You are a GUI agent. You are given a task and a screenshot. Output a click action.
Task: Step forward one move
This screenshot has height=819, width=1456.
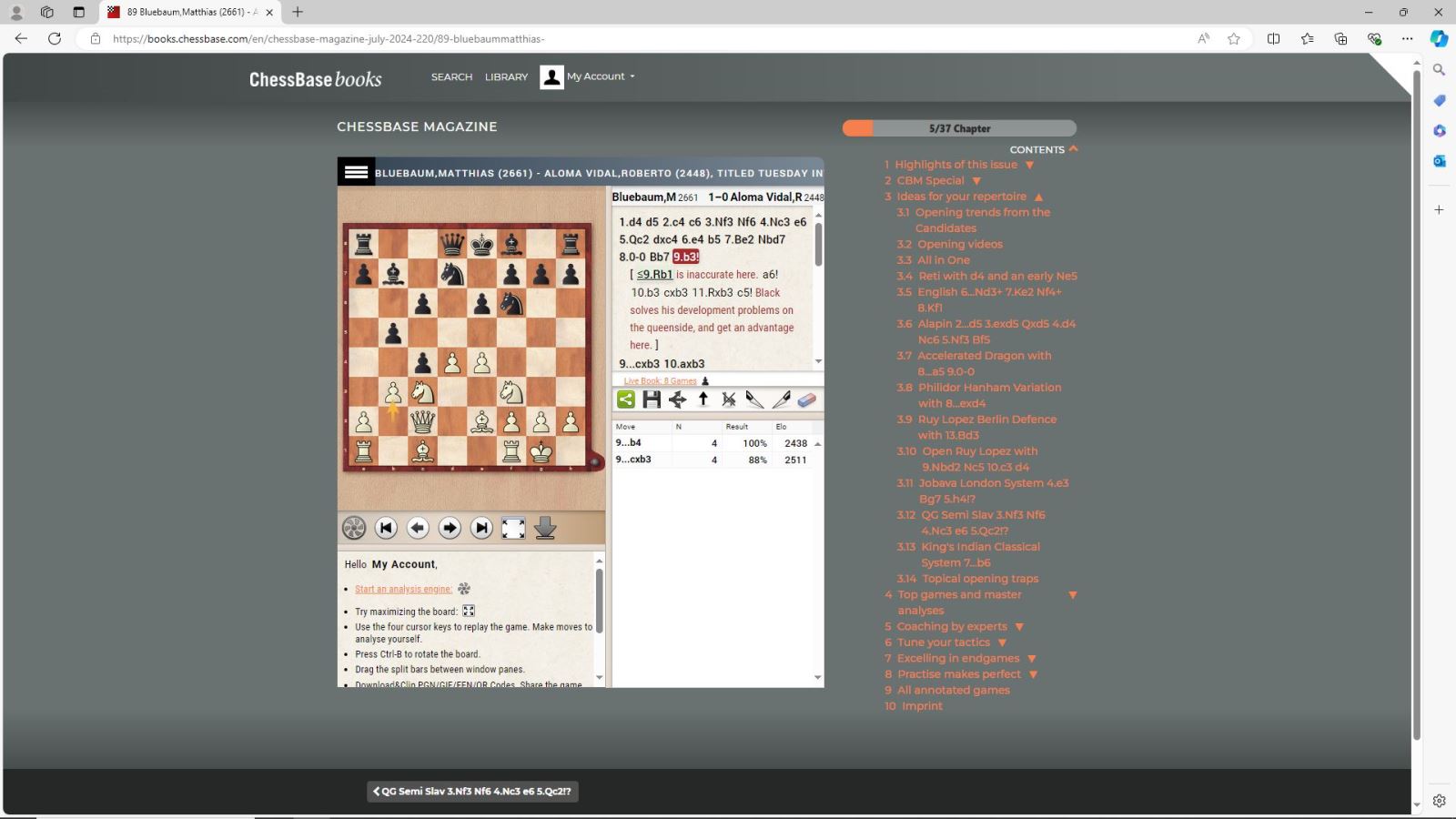point(450,528)
